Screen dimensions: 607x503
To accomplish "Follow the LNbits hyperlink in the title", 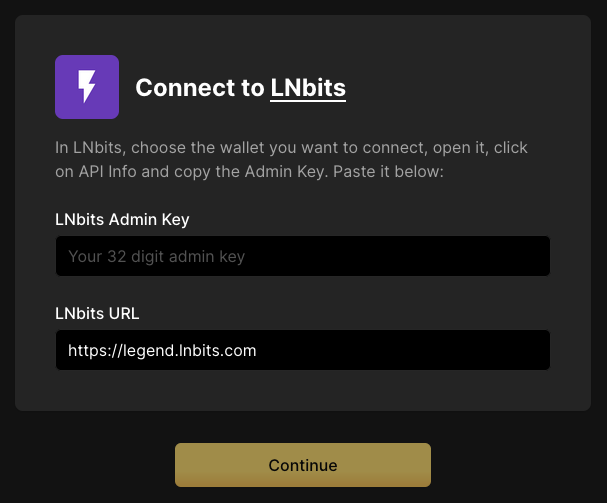I will point(308,88).
